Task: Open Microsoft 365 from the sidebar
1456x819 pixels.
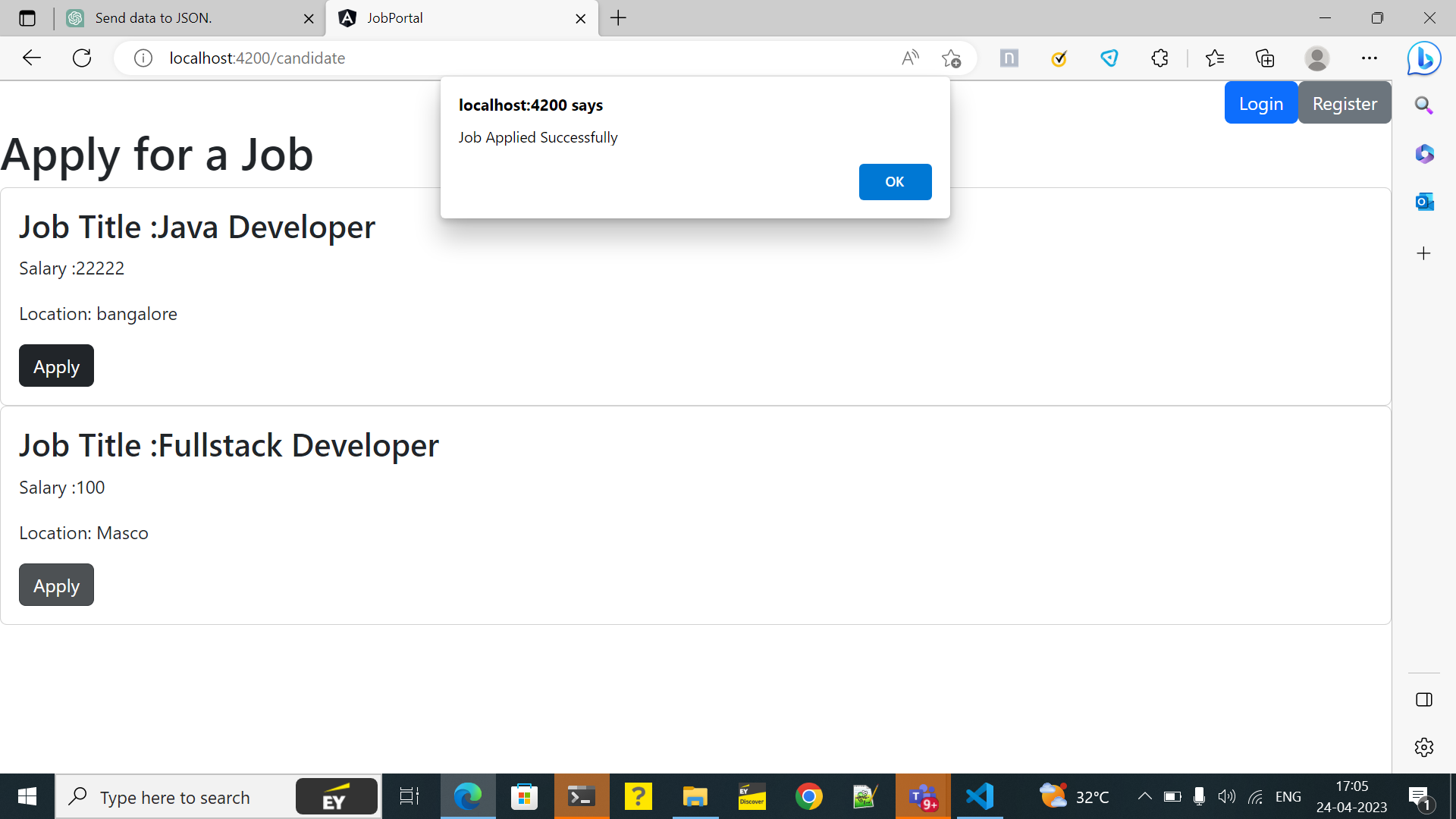Action: tap(1424, 154)
